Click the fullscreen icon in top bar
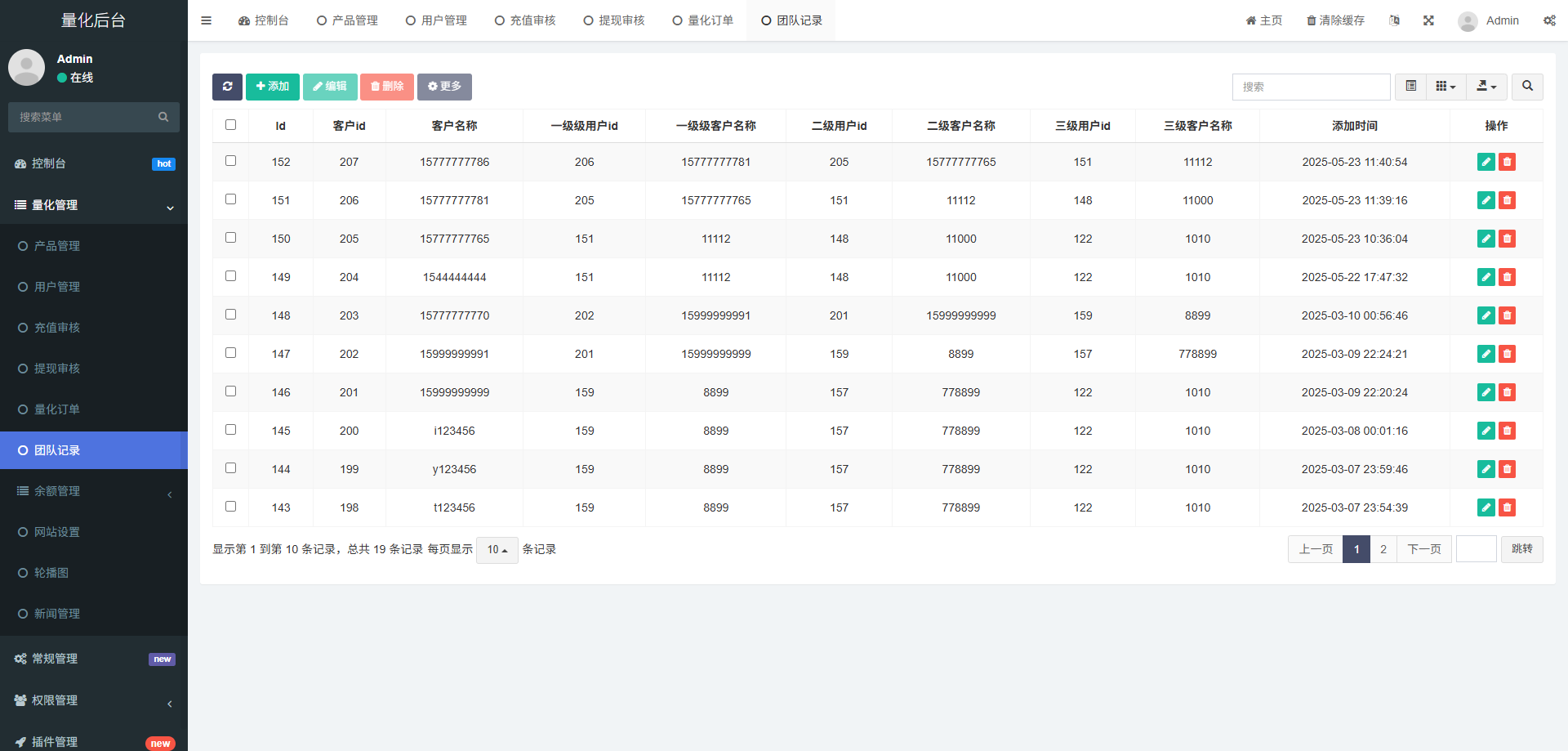Viewport: 1568px width, 751px height. (x=1428, y=20)
